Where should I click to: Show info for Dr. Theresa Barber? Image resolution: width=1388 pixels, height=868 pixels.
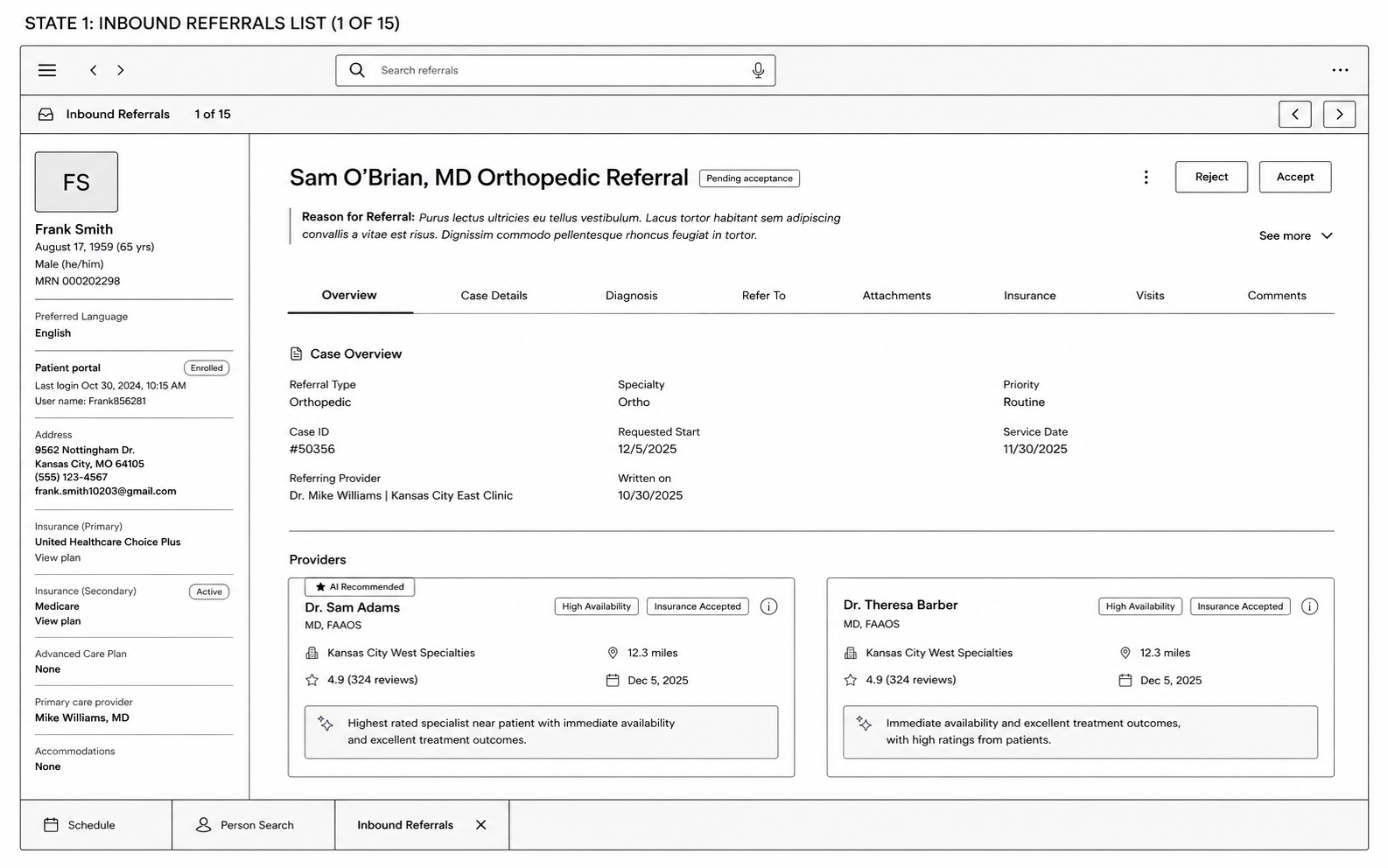[x=1309, y=606]
